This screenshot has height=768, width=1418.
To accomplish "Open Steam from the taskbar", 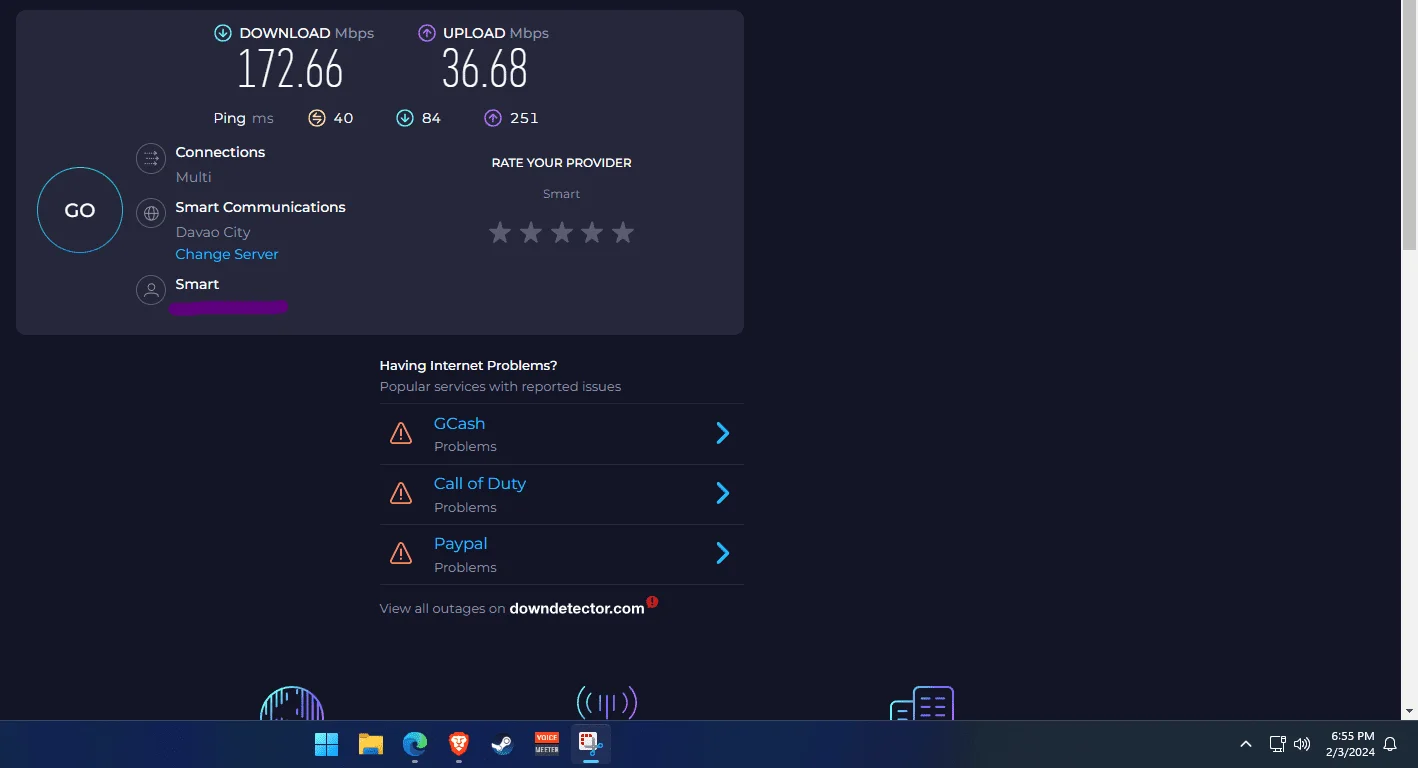I will coord(503,744).
